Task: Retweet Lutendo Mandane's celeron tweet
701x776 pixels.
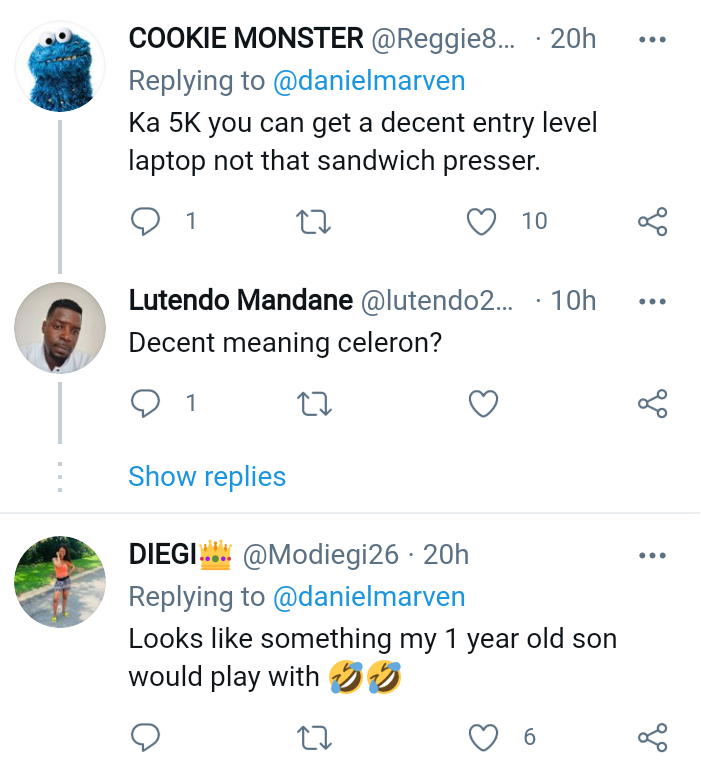Action: pyautogui.click(x=315, y=404)
